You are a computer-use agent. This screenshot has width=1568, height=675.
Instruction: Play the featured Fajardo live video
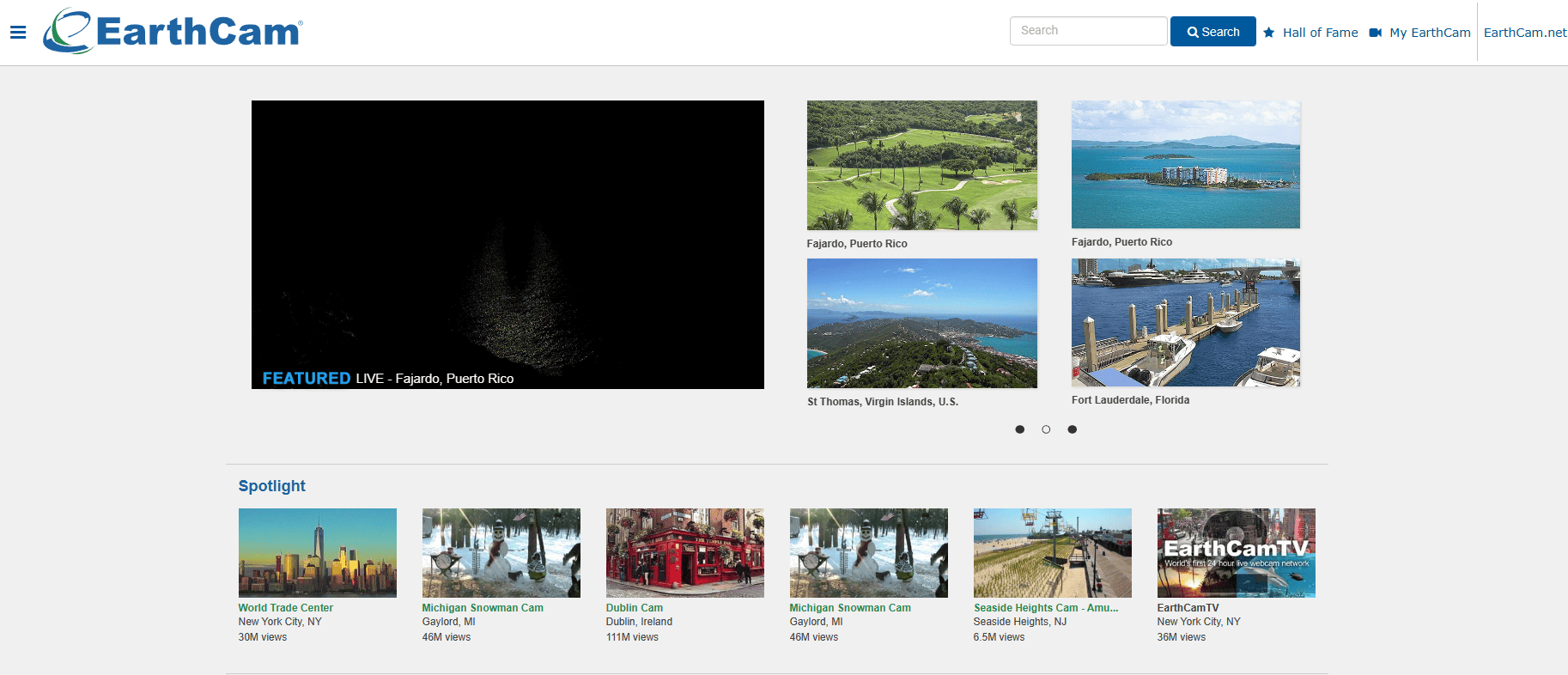507,244
